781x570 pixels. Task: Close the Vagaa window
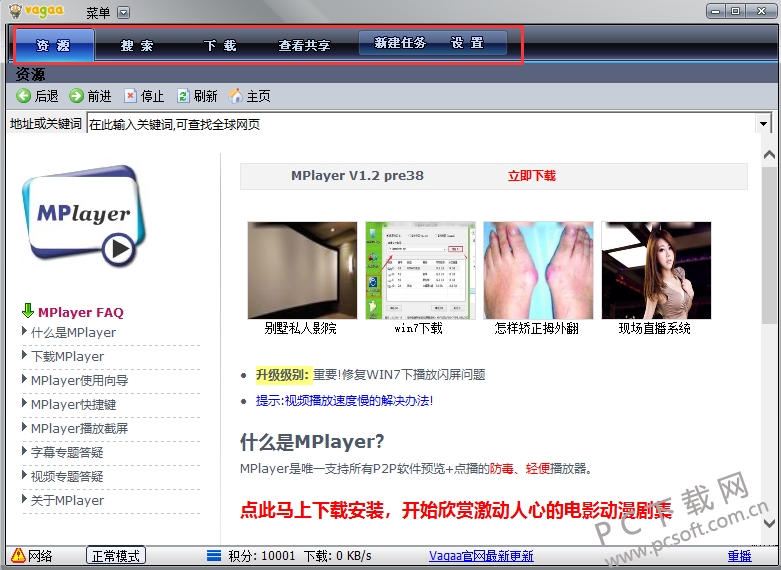761,11
